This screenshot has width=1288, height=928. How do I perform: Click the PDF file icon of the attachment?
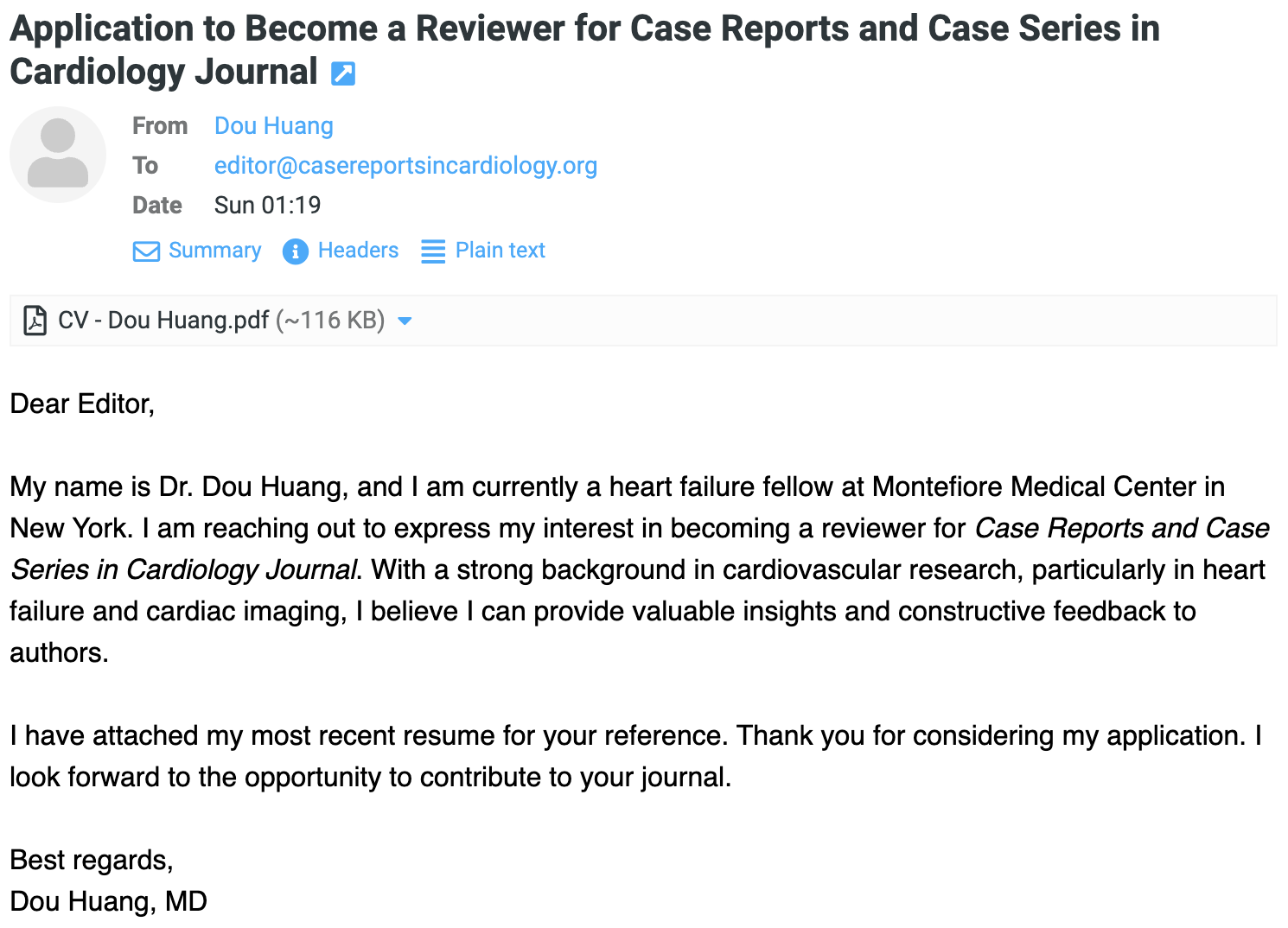[35, 321]
